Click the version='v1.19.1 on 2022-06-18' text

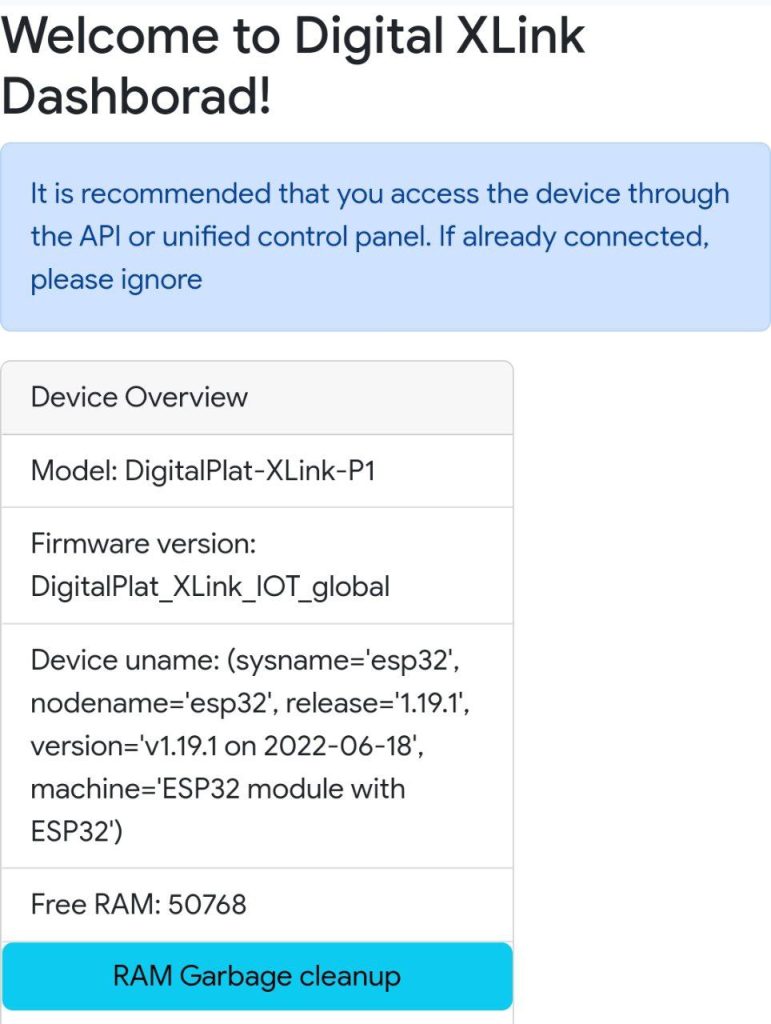pyautogui.click(x=219, y=747)
